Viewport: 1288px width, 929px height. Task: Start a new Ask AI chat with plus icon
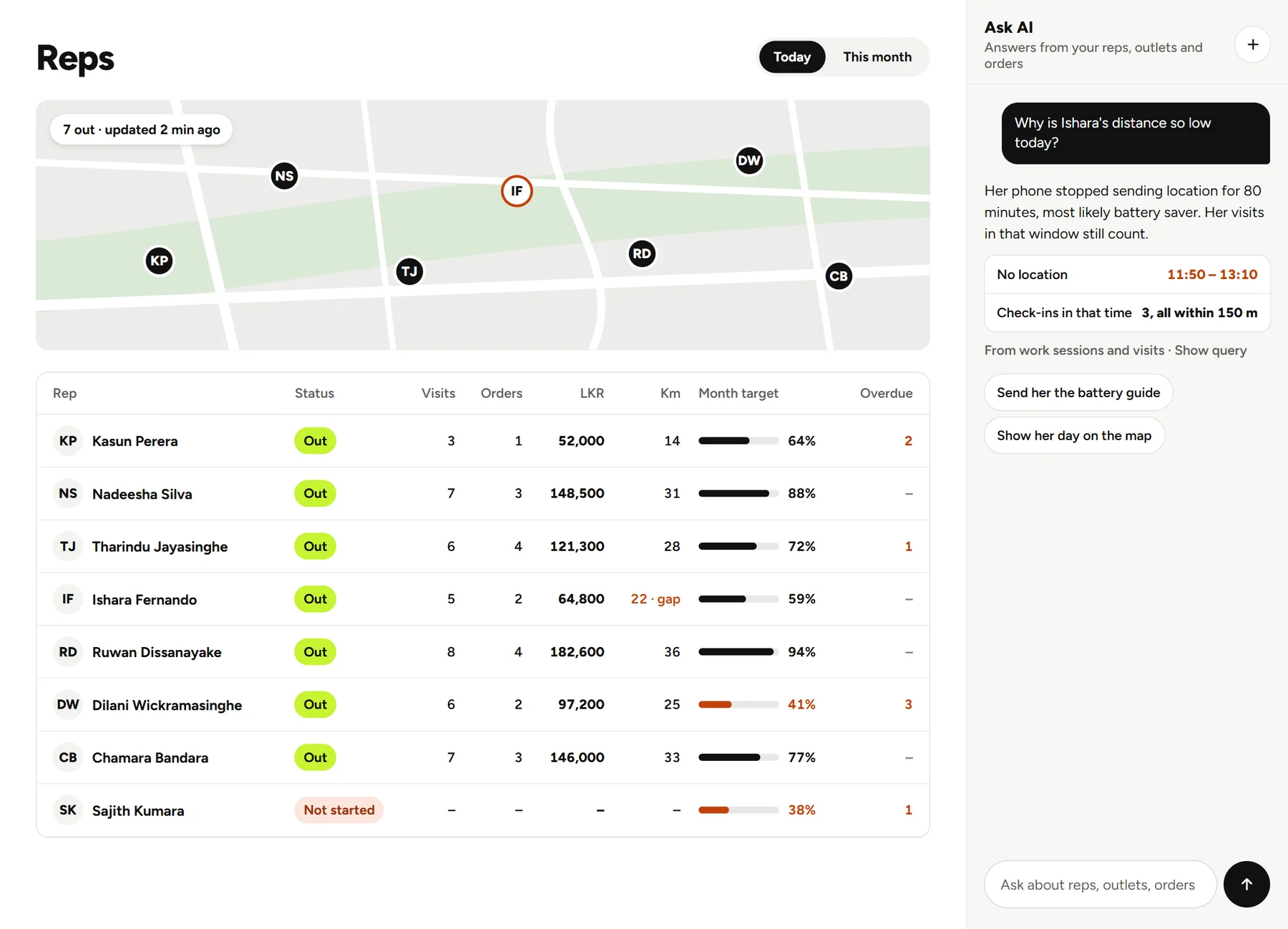tap(1252, 44)
